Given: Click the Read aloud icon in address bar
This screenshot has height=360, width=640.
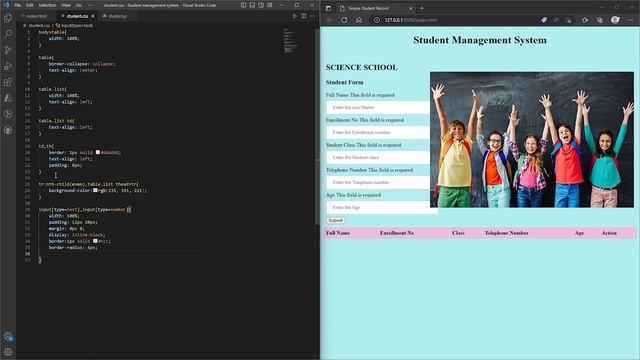Looking at the screenshot, I should coord(556,20).
